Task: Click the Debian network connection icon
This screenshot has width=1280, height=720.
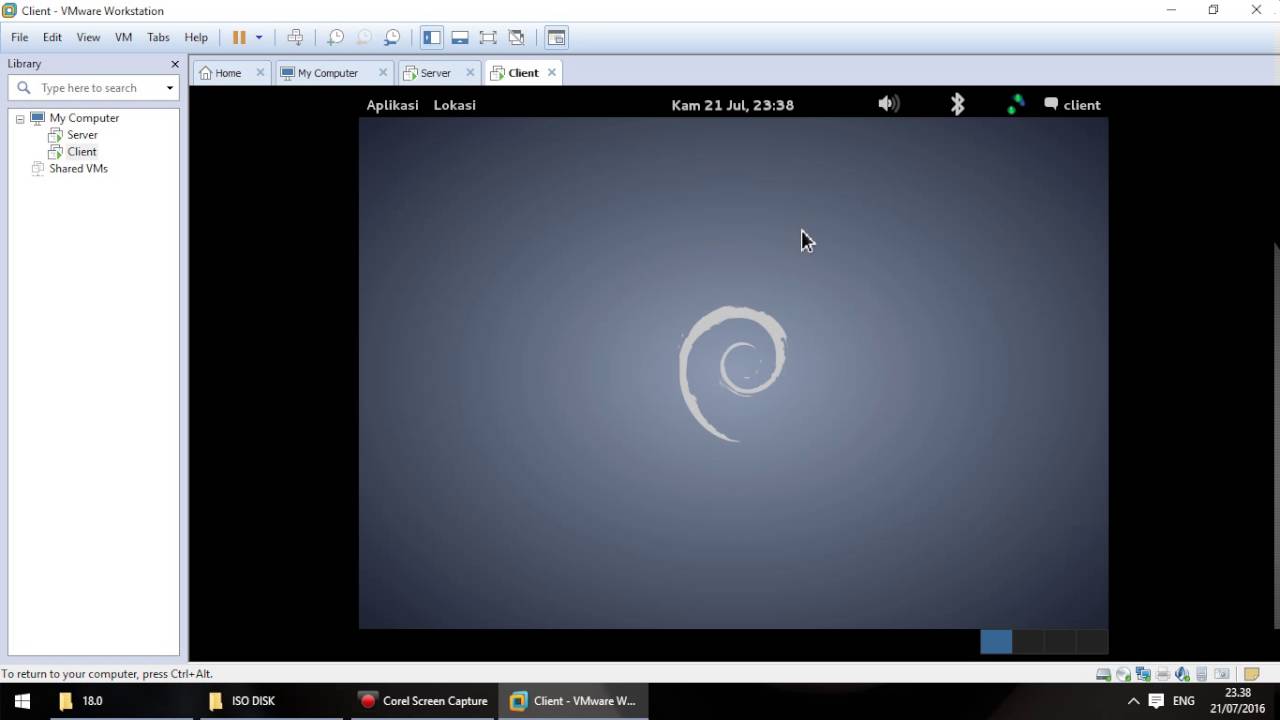Action: (1016, 104)
